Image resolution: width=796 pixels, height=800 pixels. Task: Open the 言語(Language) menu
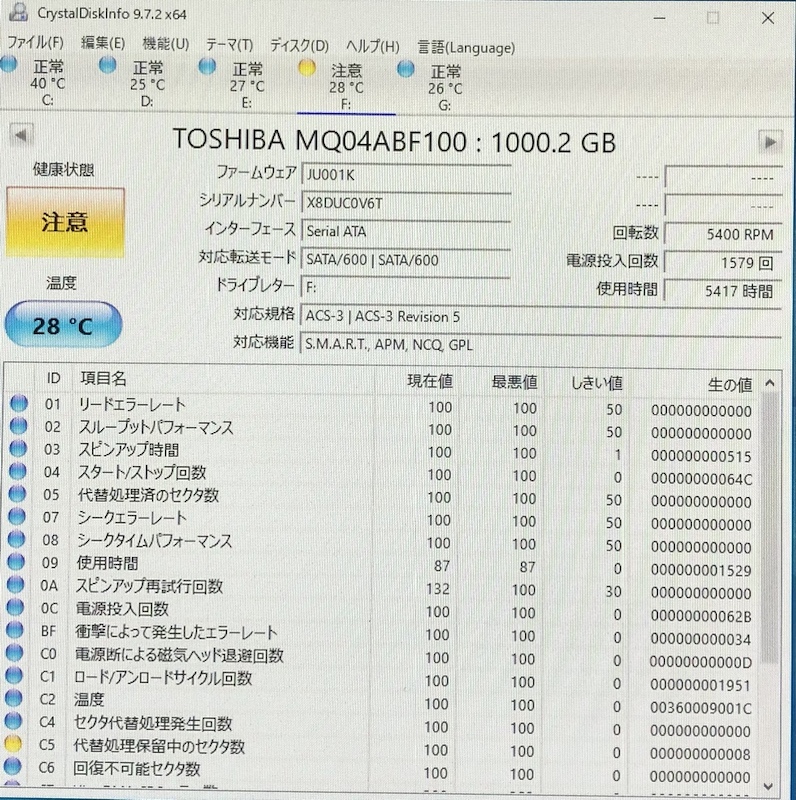466,47
